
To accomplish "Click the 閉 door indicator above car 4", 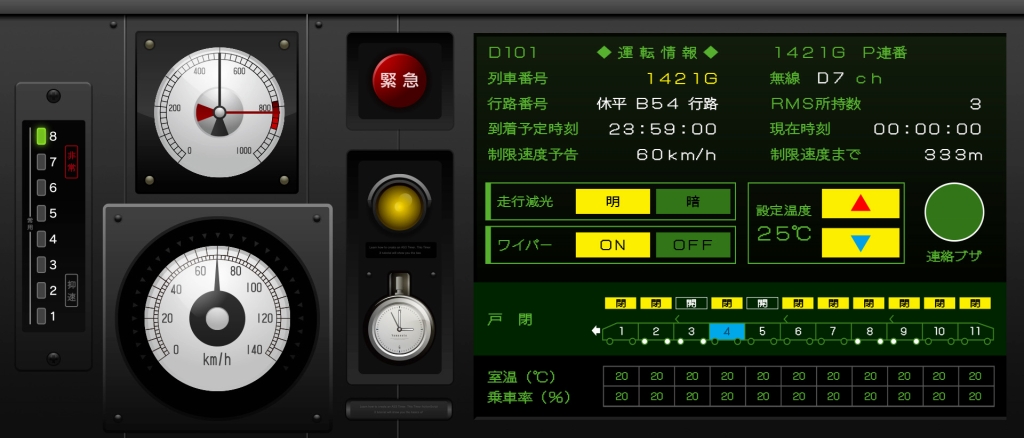I will 727,304.
